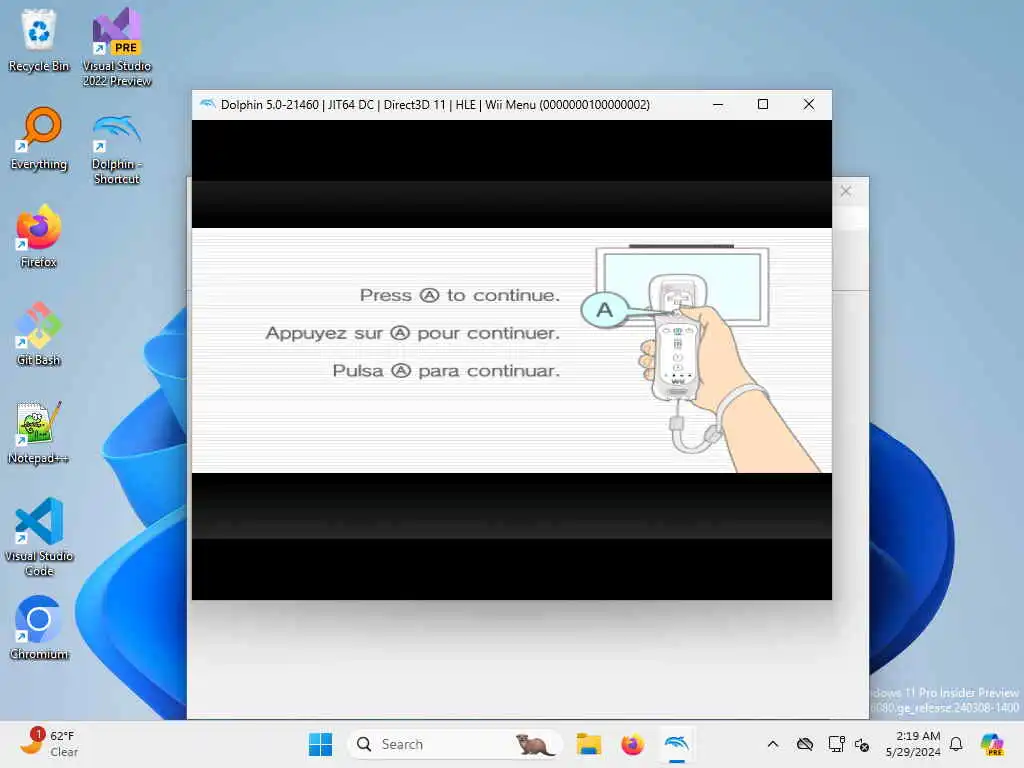
Task: Click the taskbar Search box
Action: tap(455, 744)
